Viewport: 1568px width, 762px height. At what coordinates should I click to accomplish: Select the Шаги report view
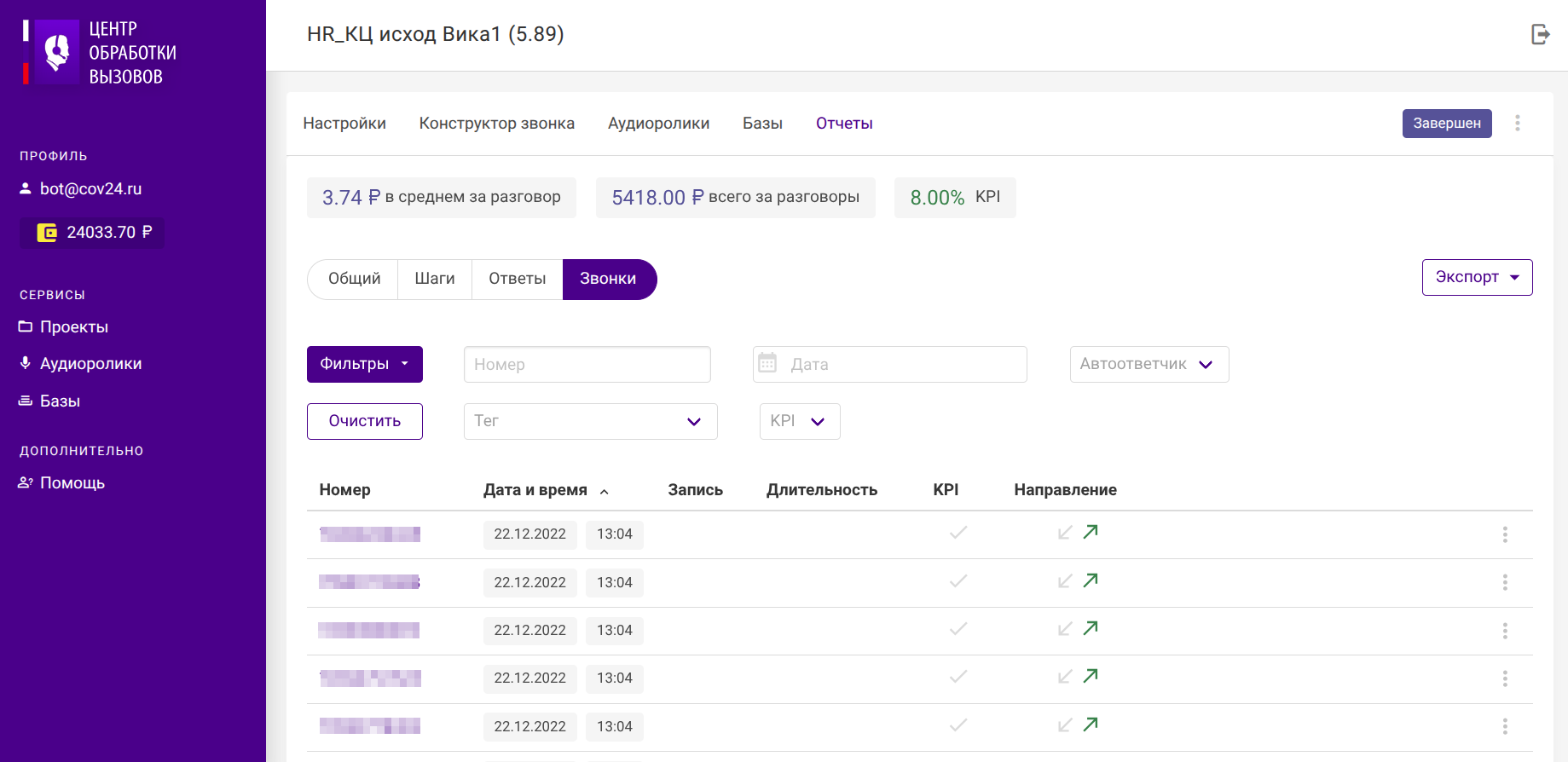(435, 279)
